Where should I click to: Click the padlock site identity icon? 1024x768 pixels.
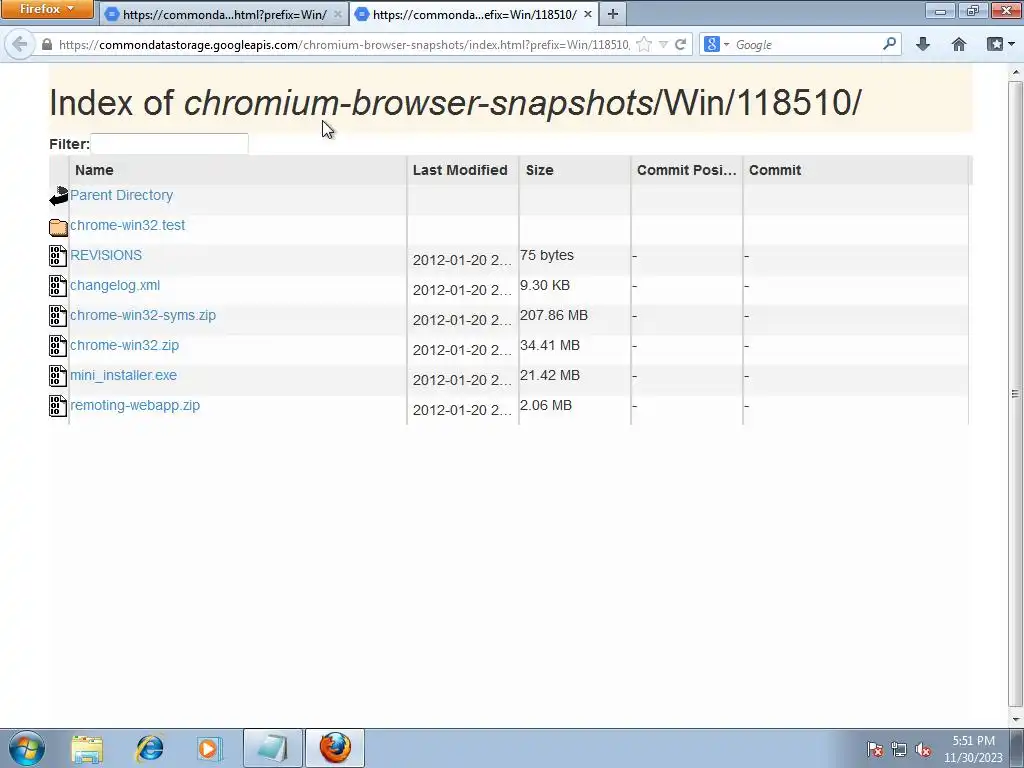[x=46, y=44]
